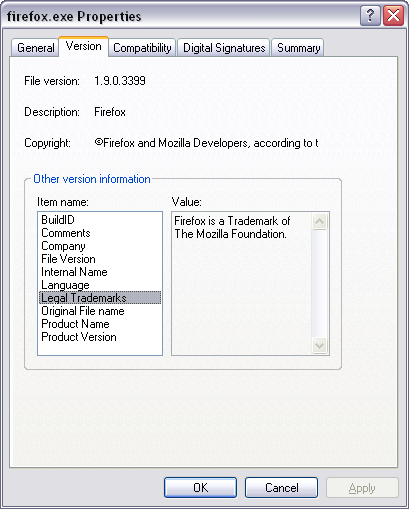
Task: Click the Help question mark button
Action: pyautogui.click(x=370, y=16)
